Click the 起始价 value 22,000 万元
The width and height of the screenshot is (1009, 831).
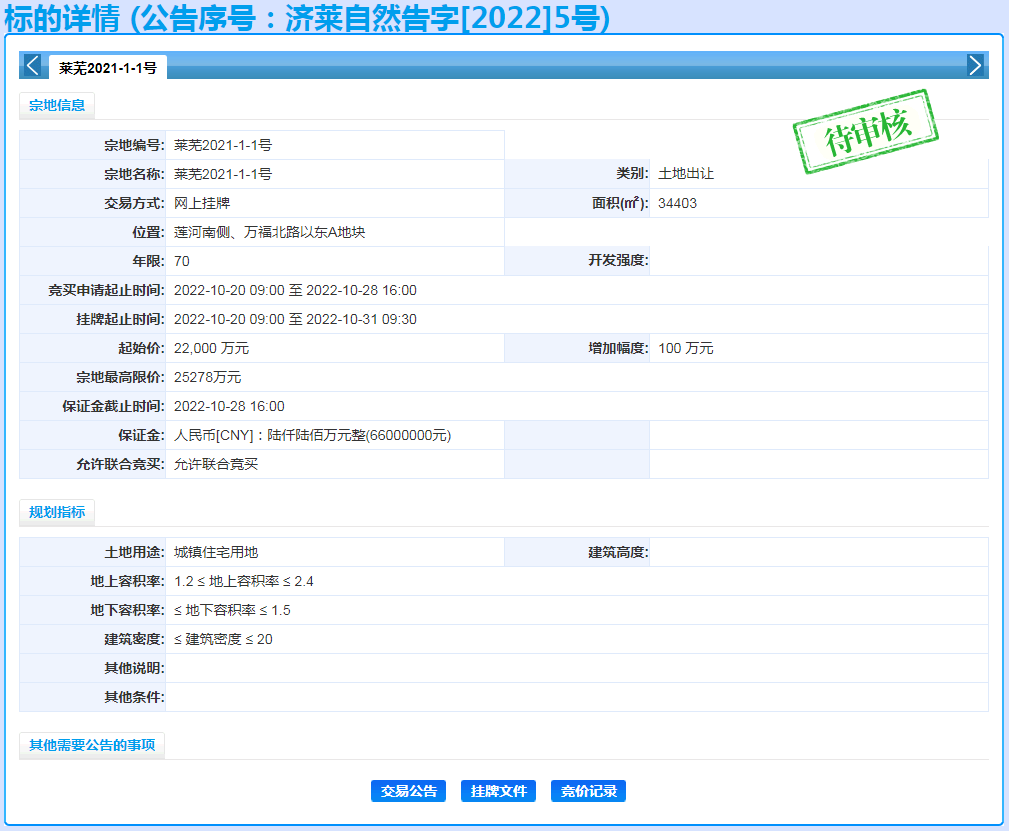(x=212, y=348)
